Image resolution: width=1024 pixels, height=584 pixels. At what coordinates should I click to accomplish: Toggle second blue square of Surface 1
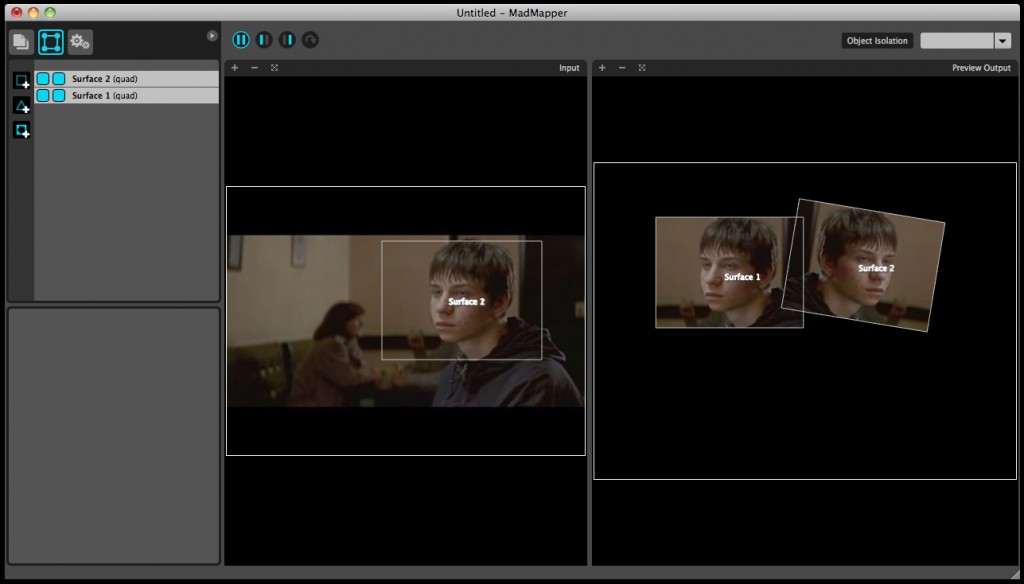[x=59, y=95]
